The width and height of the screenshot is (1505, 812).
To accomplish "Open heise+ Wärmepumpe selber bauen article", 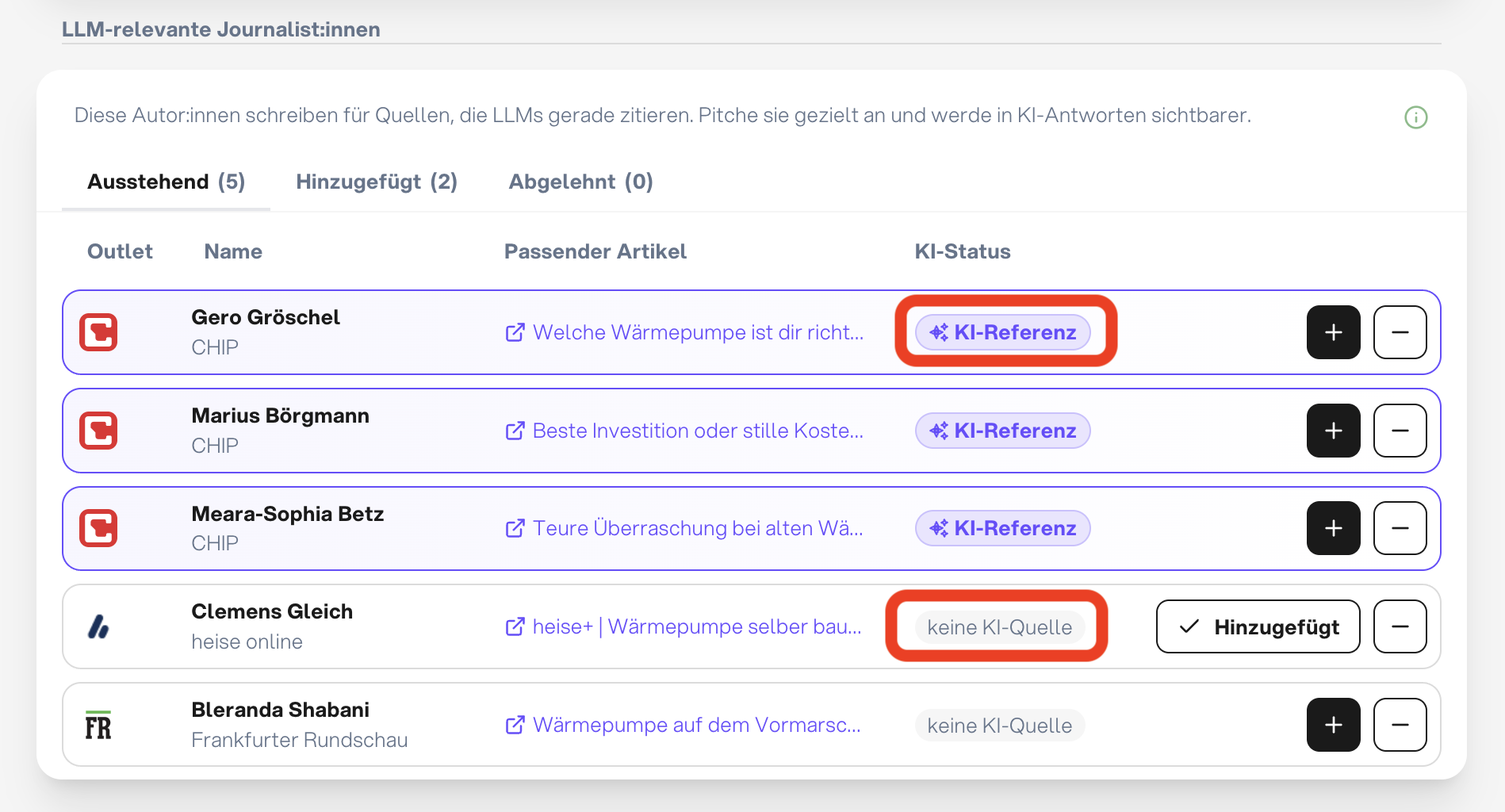I will pos(684,626).
